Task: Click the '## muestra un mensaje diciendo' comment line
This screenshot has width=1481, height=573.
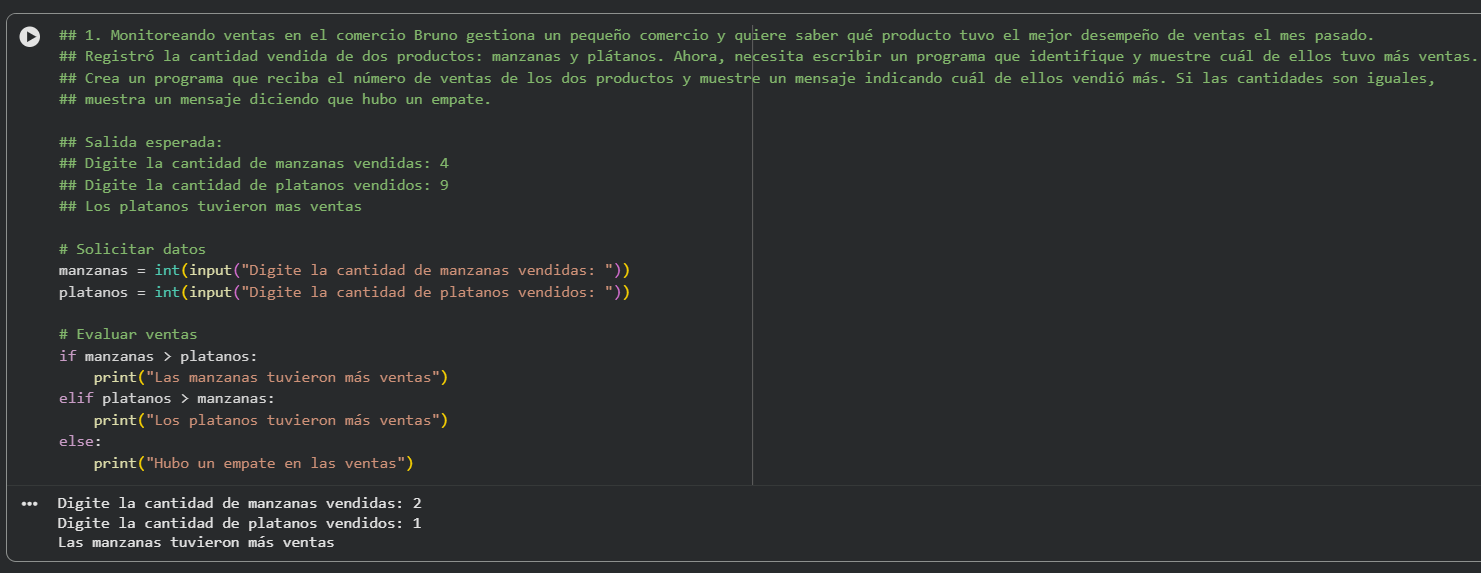Action: point(275,100)
